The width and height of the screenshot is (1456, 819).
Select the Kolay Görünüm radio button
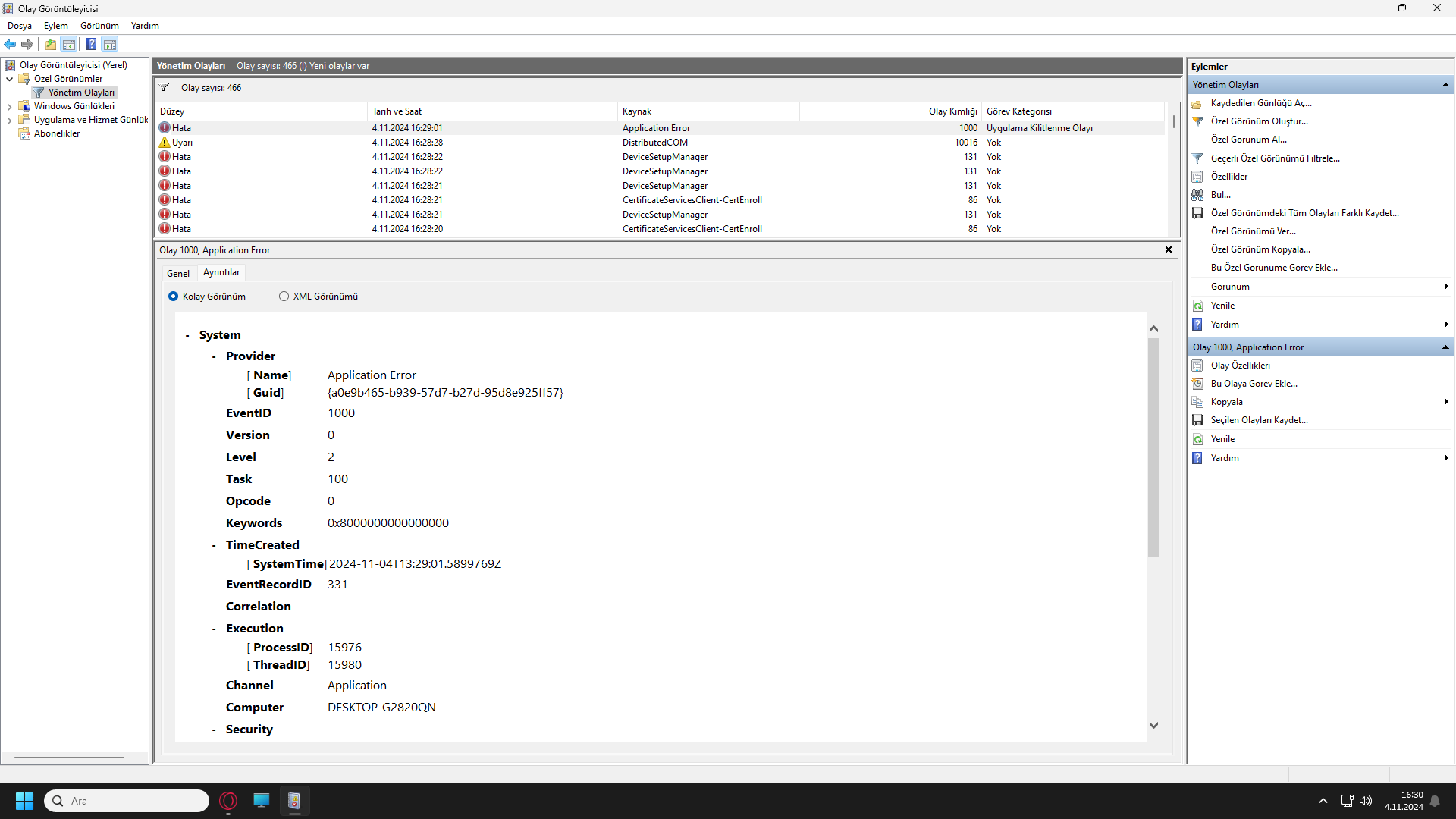click(x=173, y=297)
